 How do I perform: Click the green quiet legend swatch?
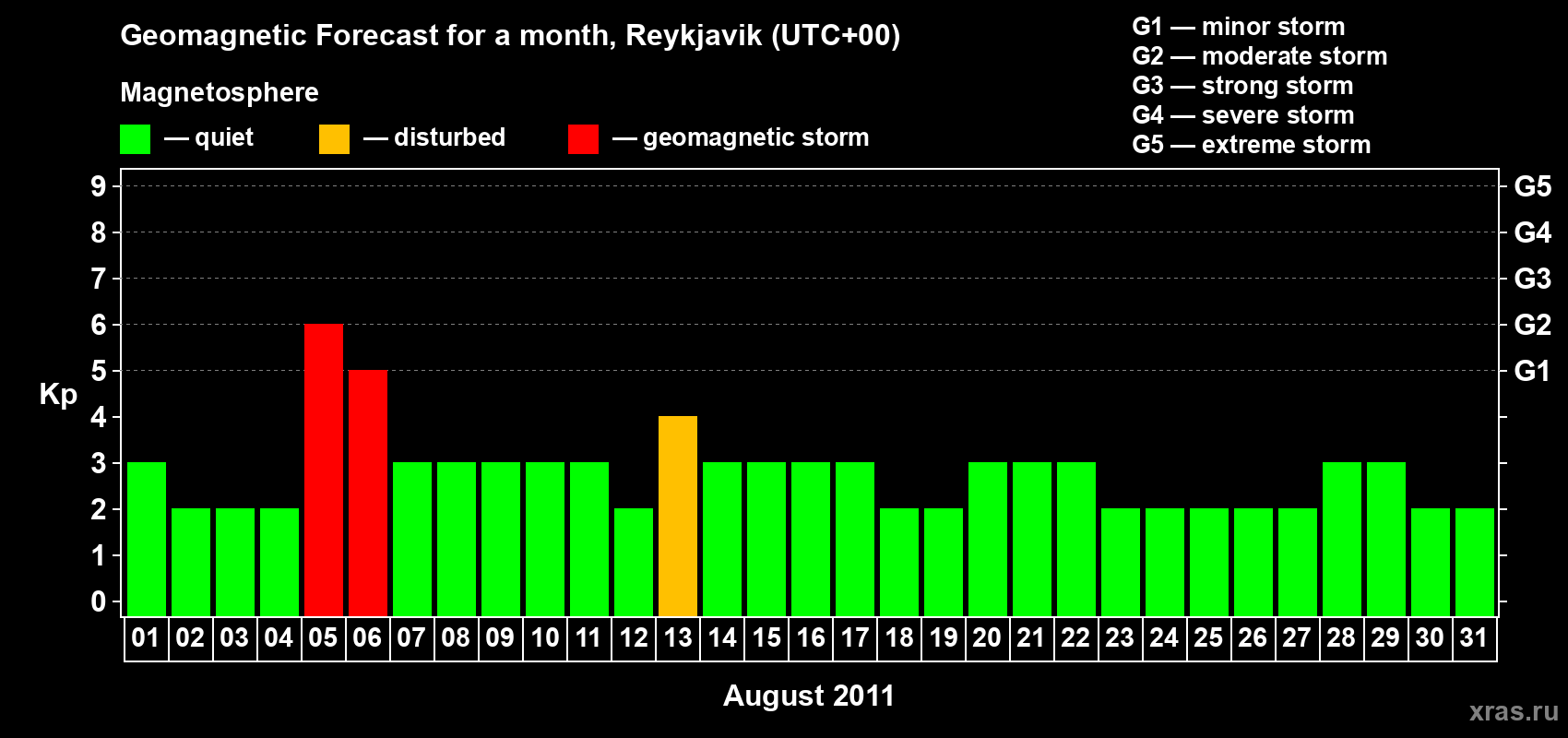coord(135,139)
